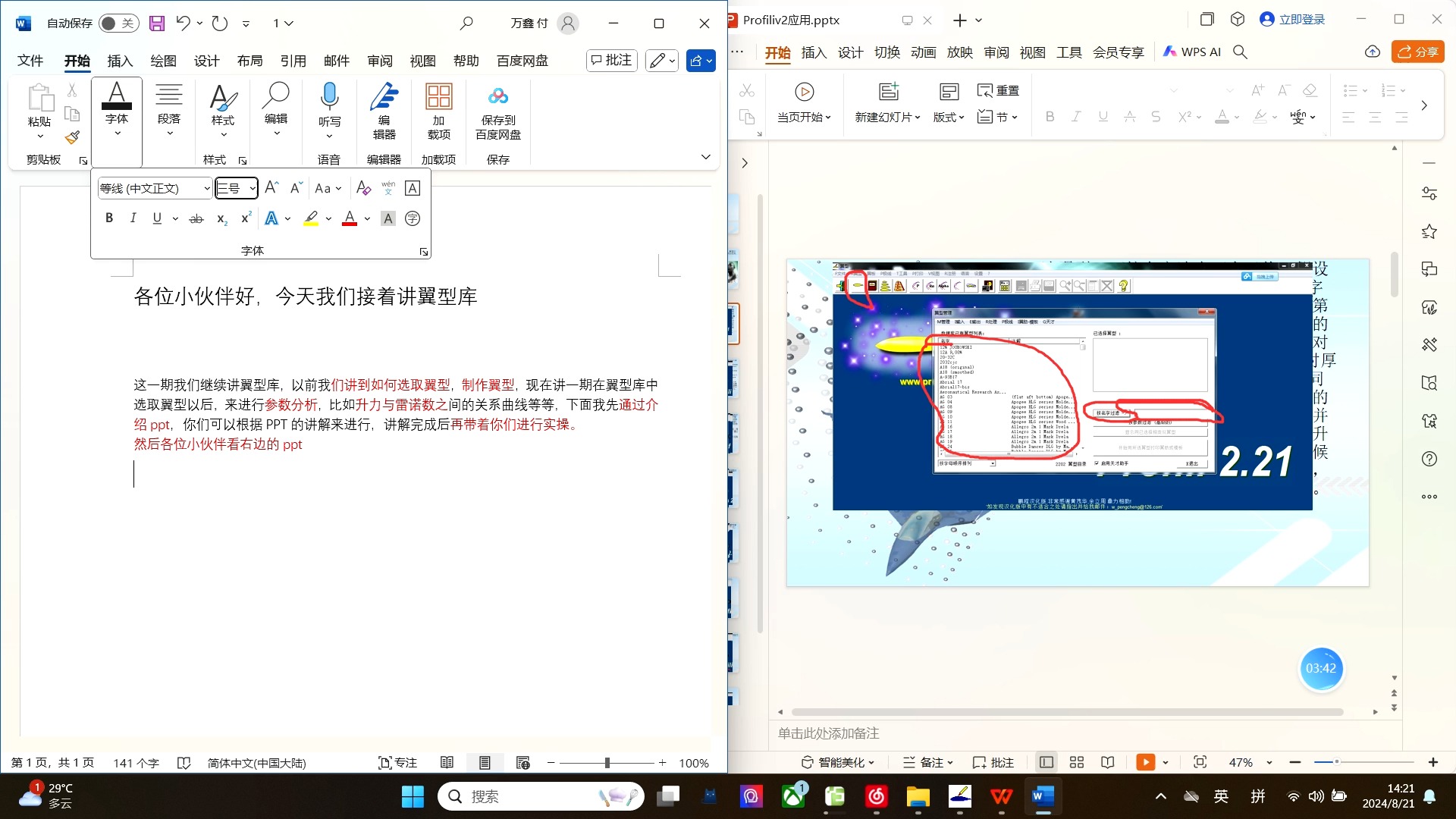This screenshot has height=819, width=1456.
Task: Click the strikethrough text icon in Word
Action: [196, 218]
